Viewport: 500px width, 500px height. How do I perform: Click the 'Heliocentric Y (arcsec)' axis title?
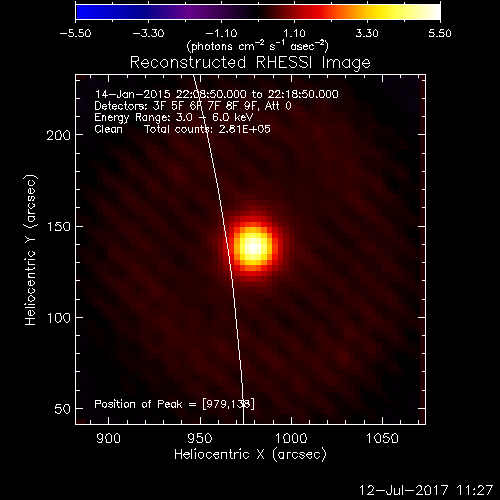click(x=30, y=250)
